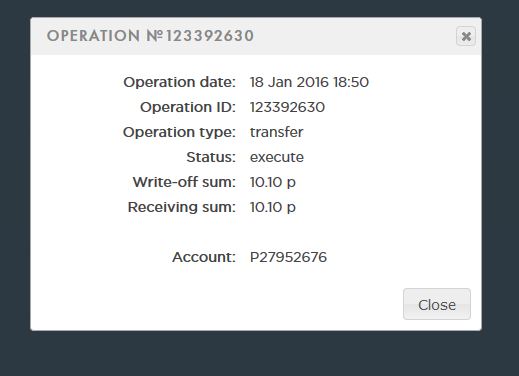Viewport: 519px width, 376px height.
Task: Click the Operation type label
Action: tap(179, 132)
